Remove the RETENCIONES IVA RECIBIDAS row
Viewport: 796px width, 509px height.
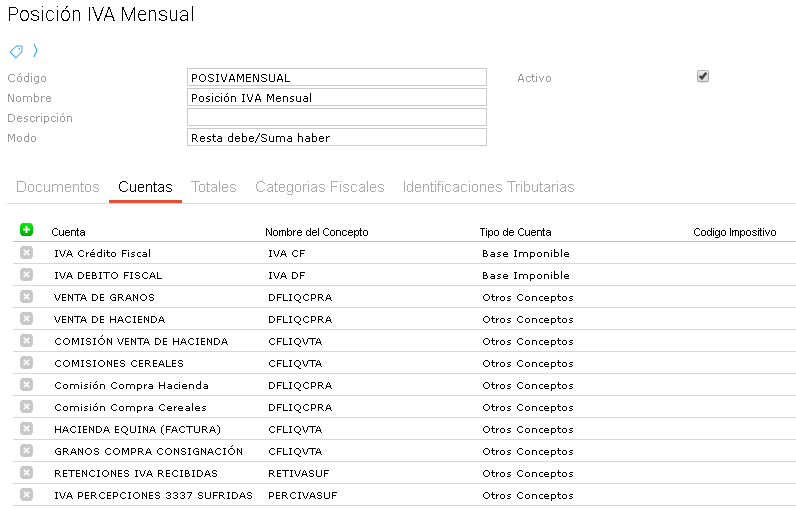26,473
